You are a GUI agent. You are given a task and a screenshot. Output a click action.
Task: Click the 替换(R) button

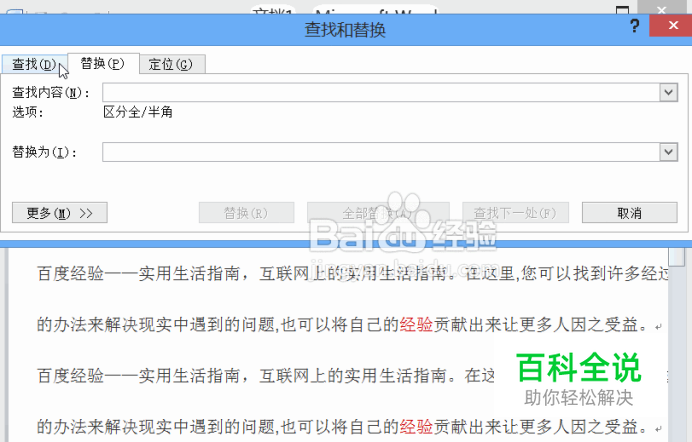[246, 213]
